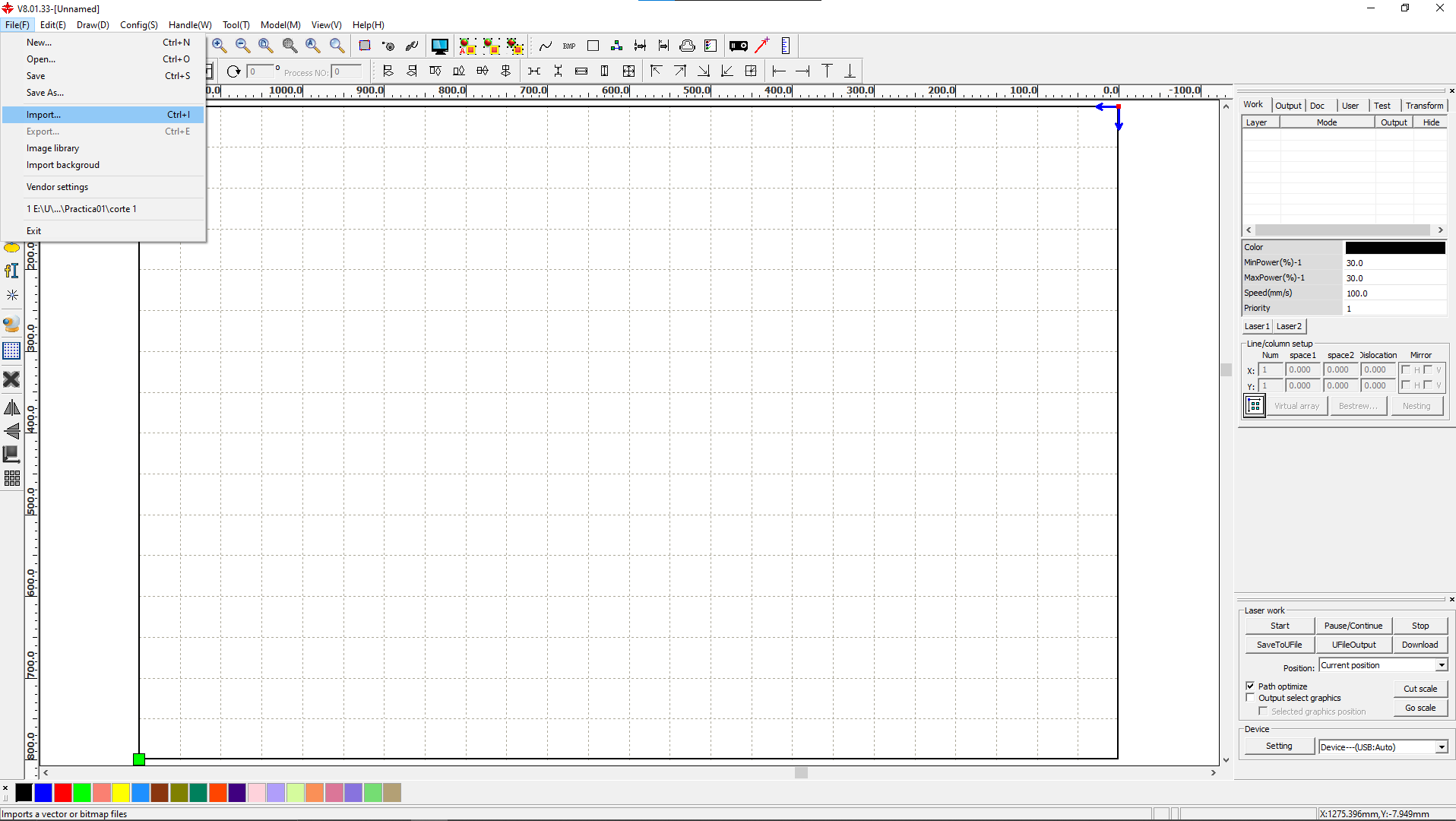
Task: Click the Speed(mm/s) value field
Action: (x=1395, y=293)
